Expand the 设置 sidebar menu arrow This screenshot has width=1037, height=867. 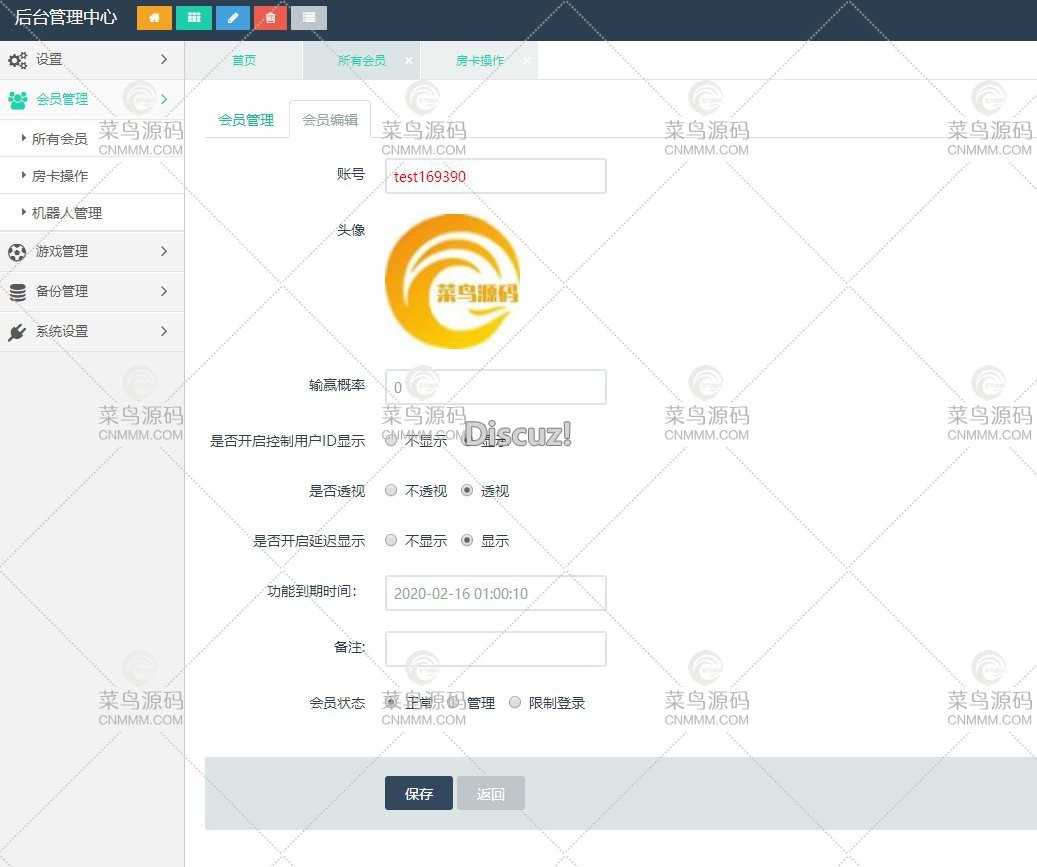coord(164,60)
